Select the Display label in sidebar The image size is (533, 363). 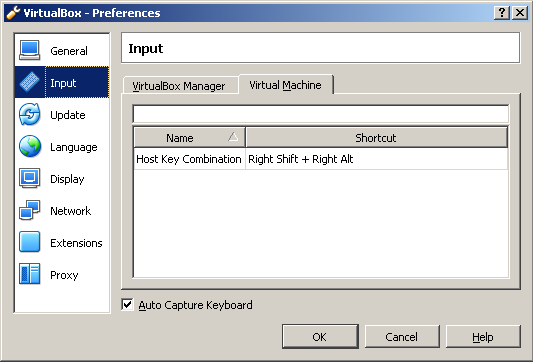(x=67, y=179)
